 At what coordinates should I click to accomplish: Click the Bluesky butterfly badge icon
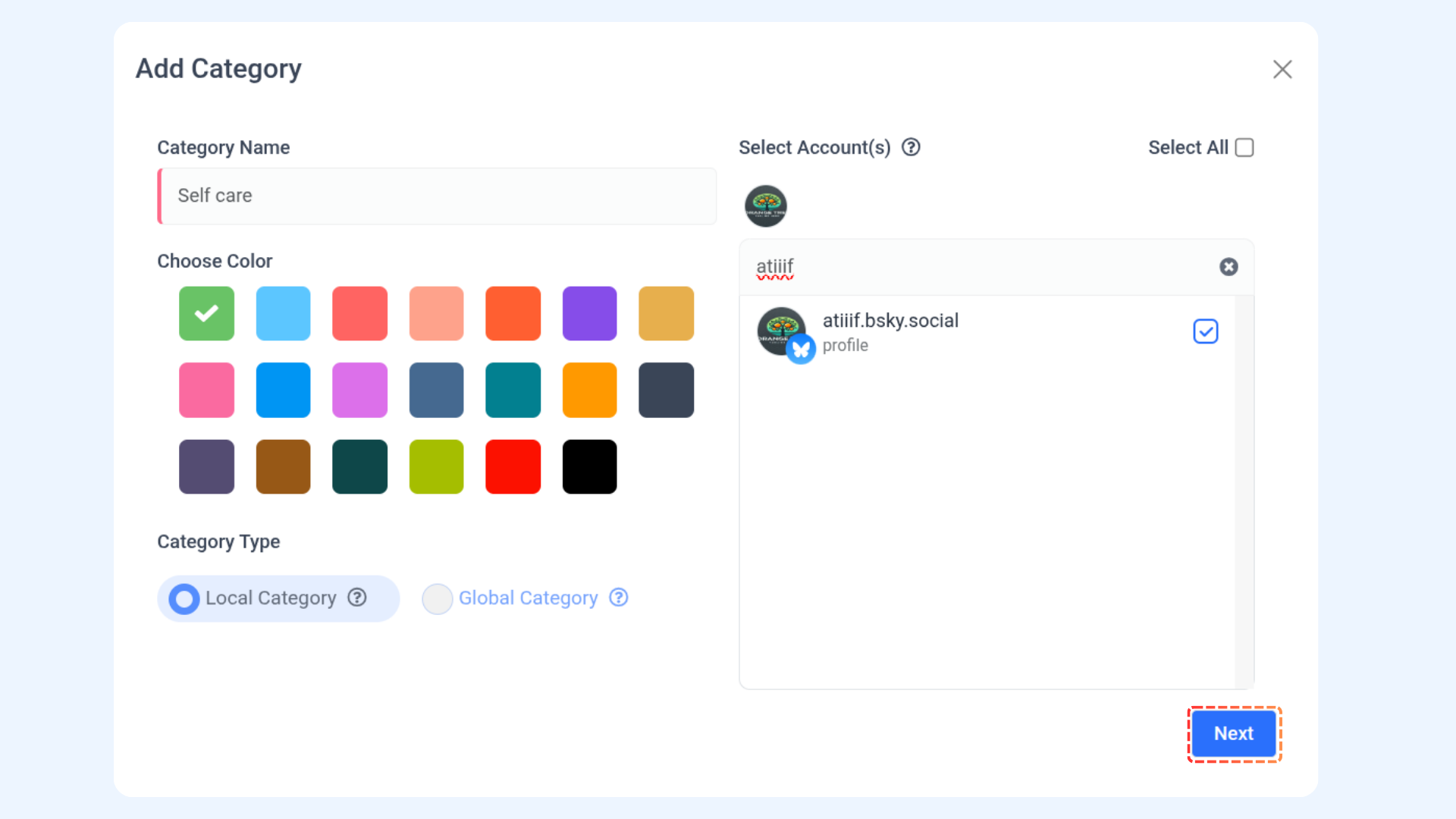(x=801, y=349)
